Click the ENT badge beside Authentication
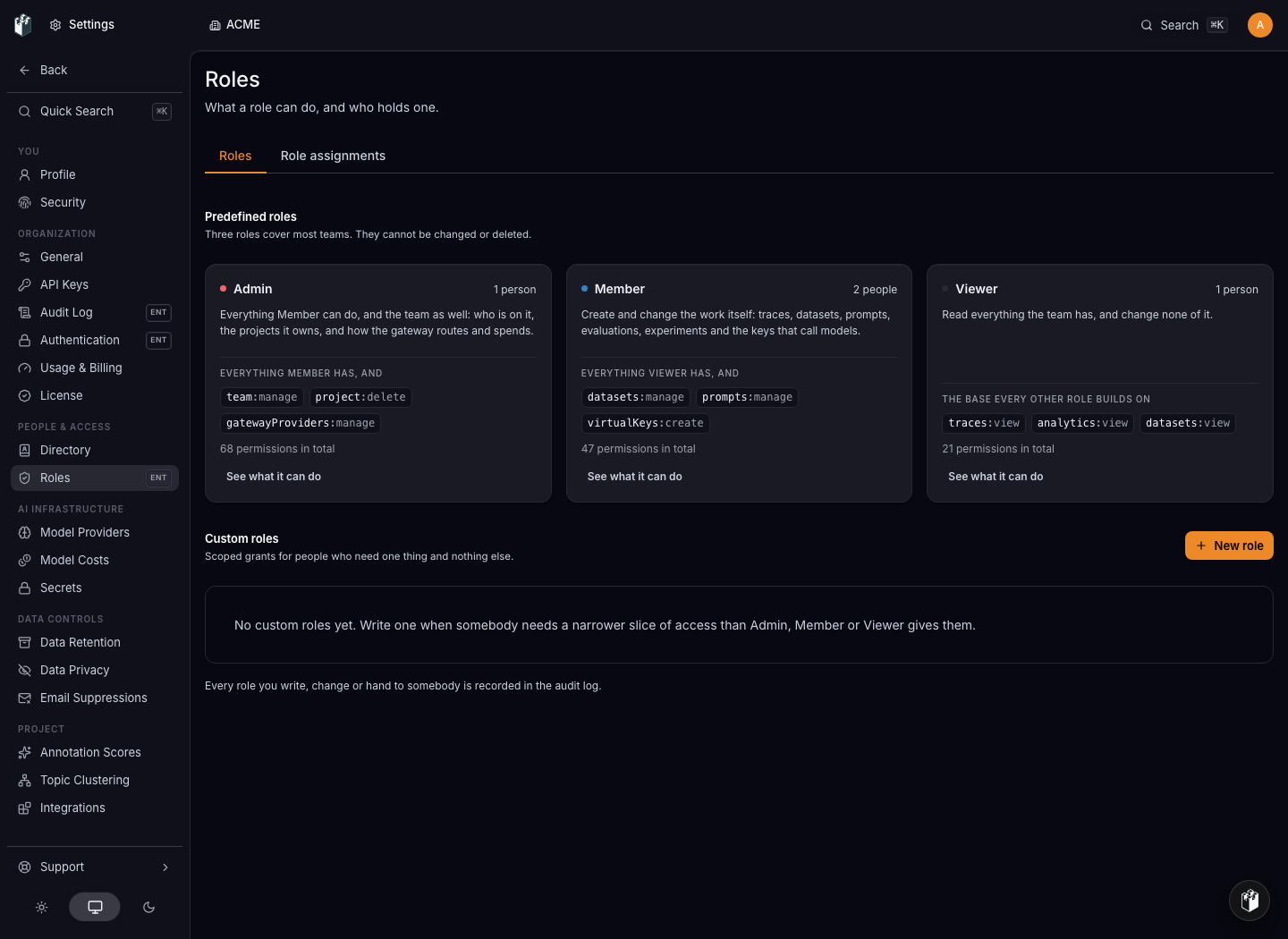The width and height of the screenshot is (1288, 939). [x=158, y=340]
